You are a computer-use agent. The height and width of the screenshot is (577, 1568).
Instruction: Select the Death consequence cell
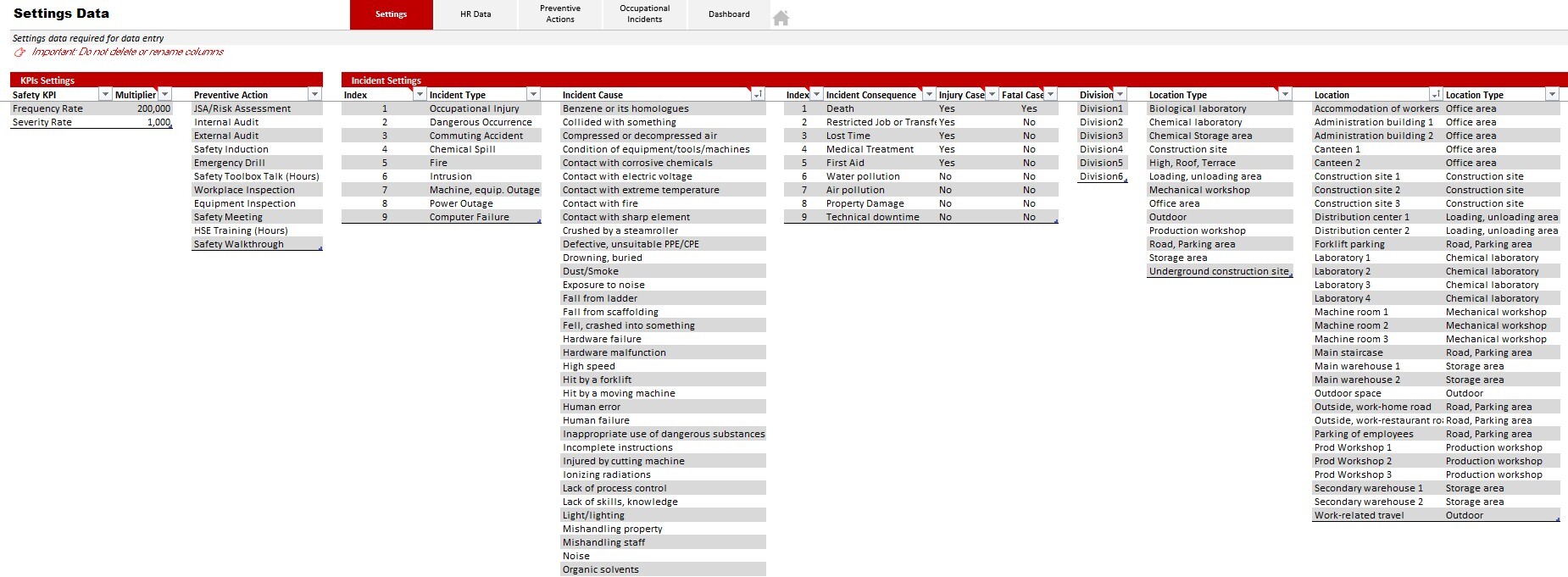tap(880, 108)
